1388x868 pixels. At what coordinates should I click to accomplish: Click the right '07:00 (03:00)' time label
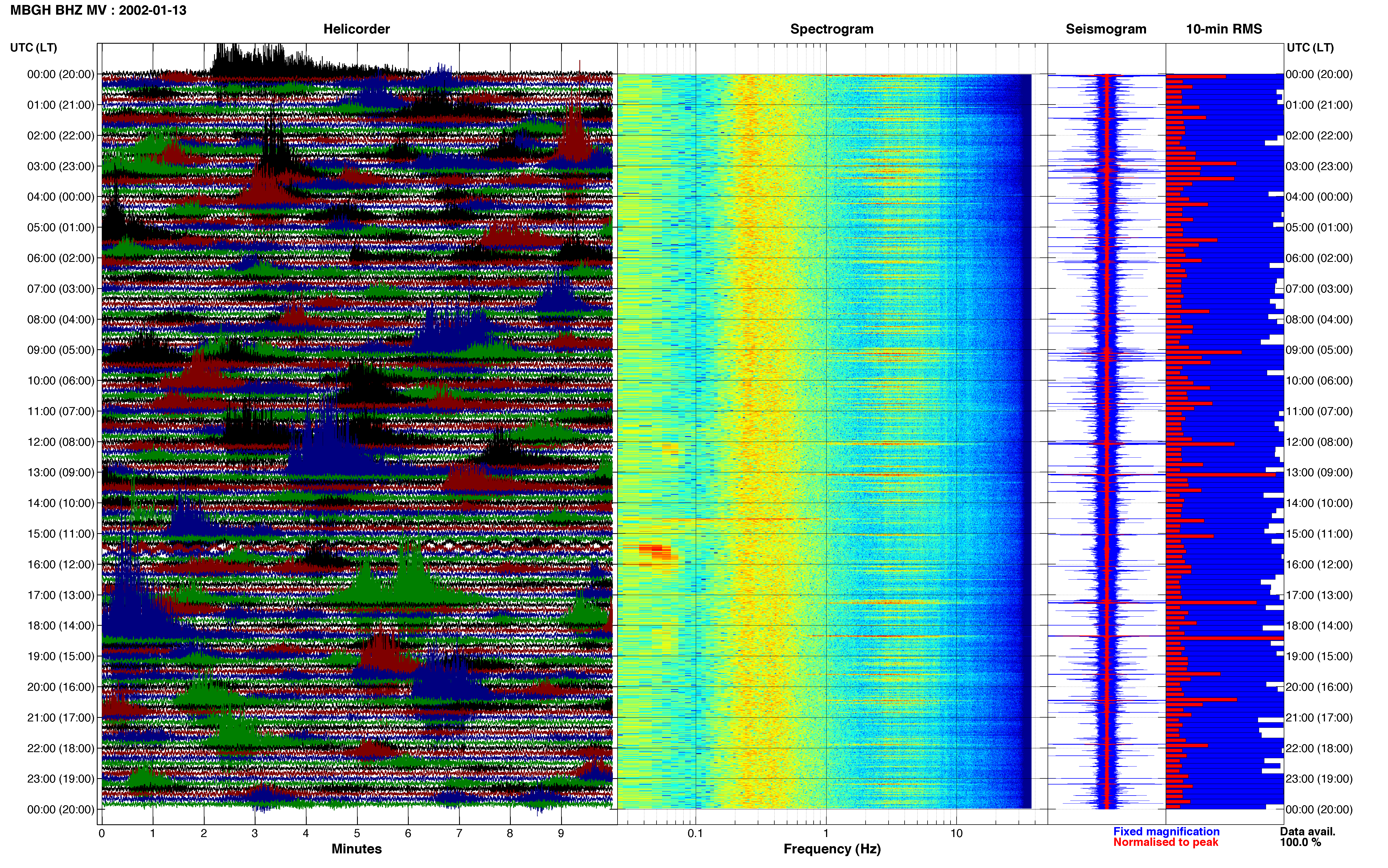1319,289
